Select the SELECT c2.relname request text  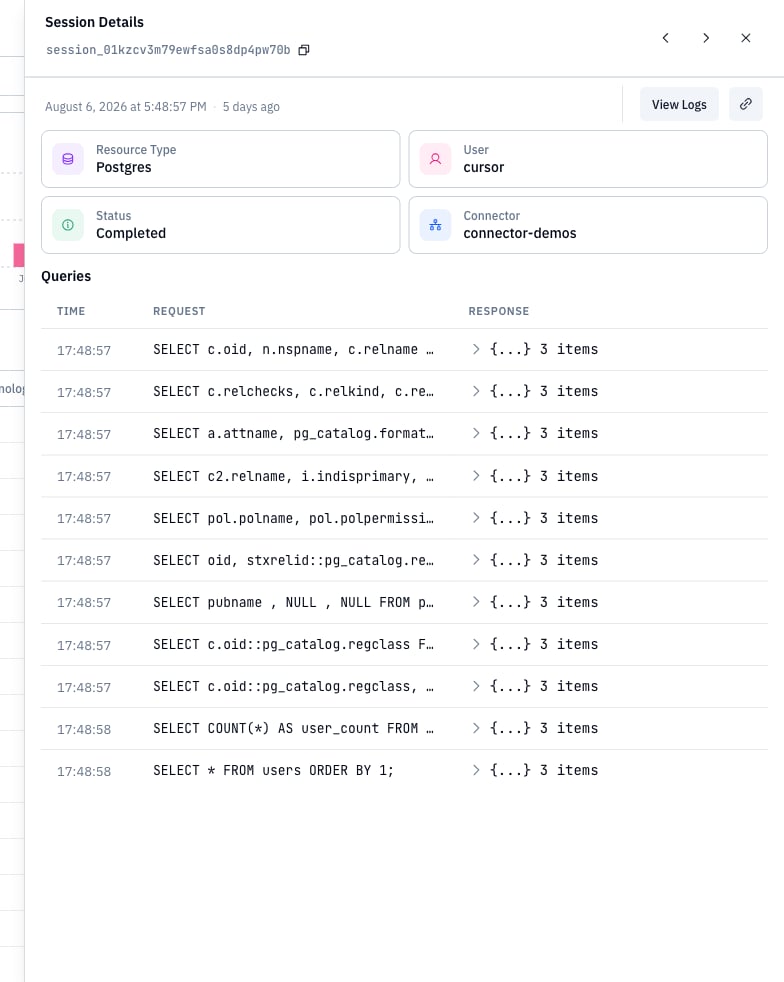point(293,476)
